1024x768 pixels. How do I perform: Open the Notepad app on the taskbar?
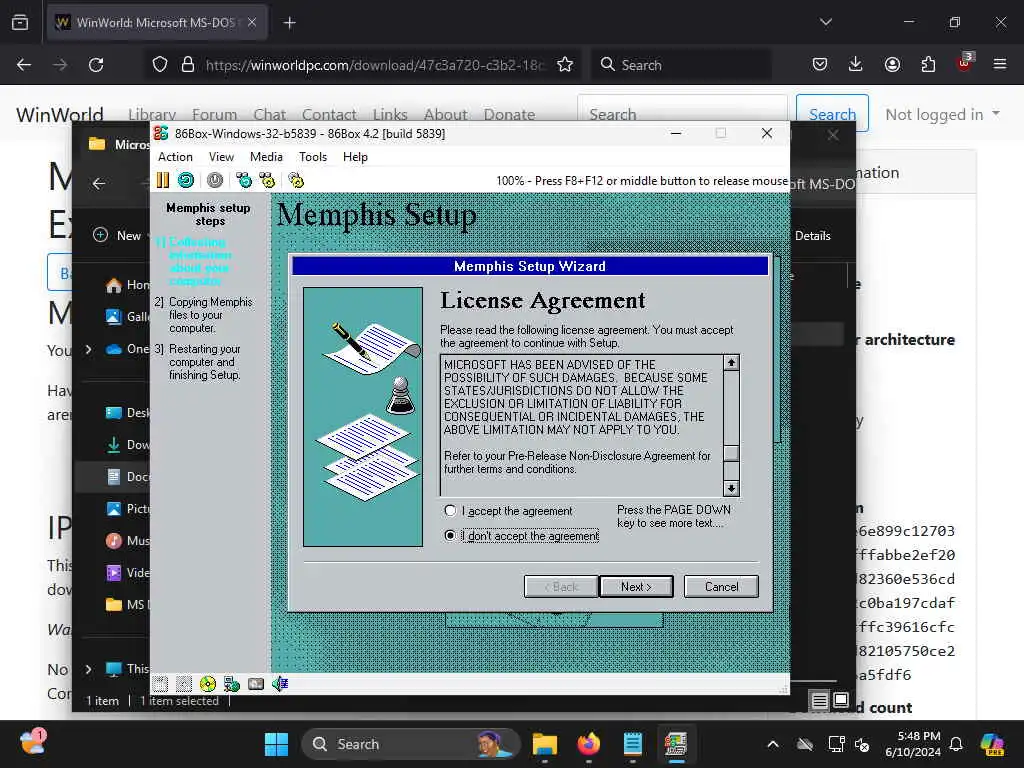(633, 744)
